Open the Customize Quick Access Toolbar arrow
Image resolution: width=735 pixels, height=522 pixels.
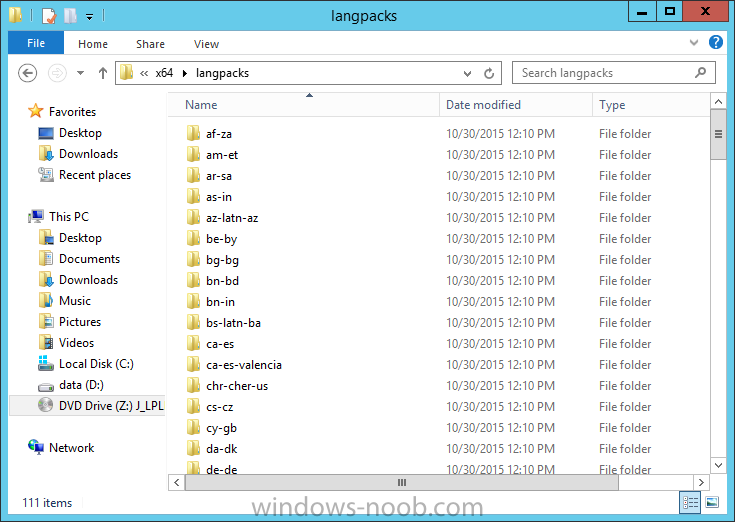89,17
